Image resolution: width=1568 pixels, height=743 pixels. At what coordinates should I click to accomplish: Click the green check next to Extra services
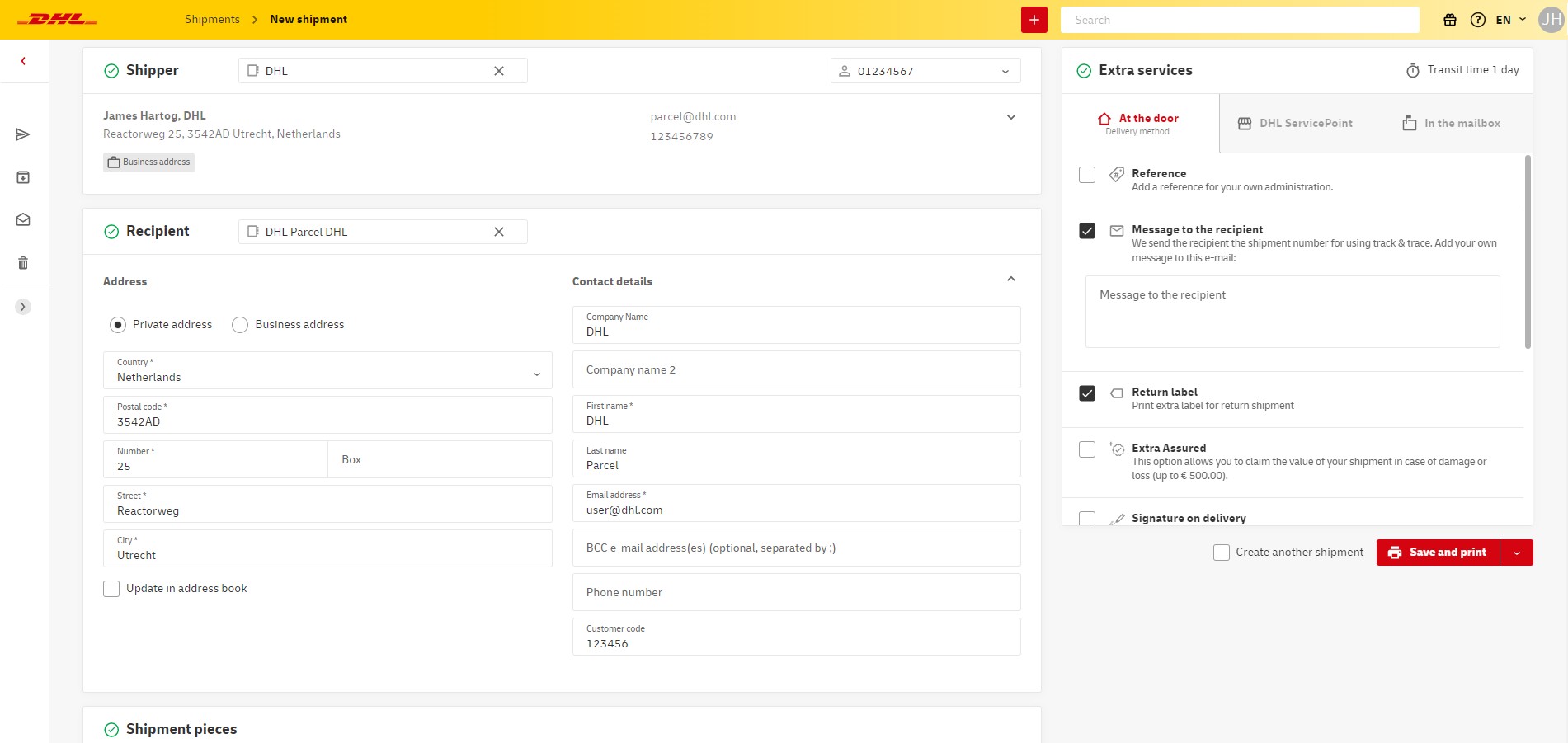click(x=1084, y=71)
